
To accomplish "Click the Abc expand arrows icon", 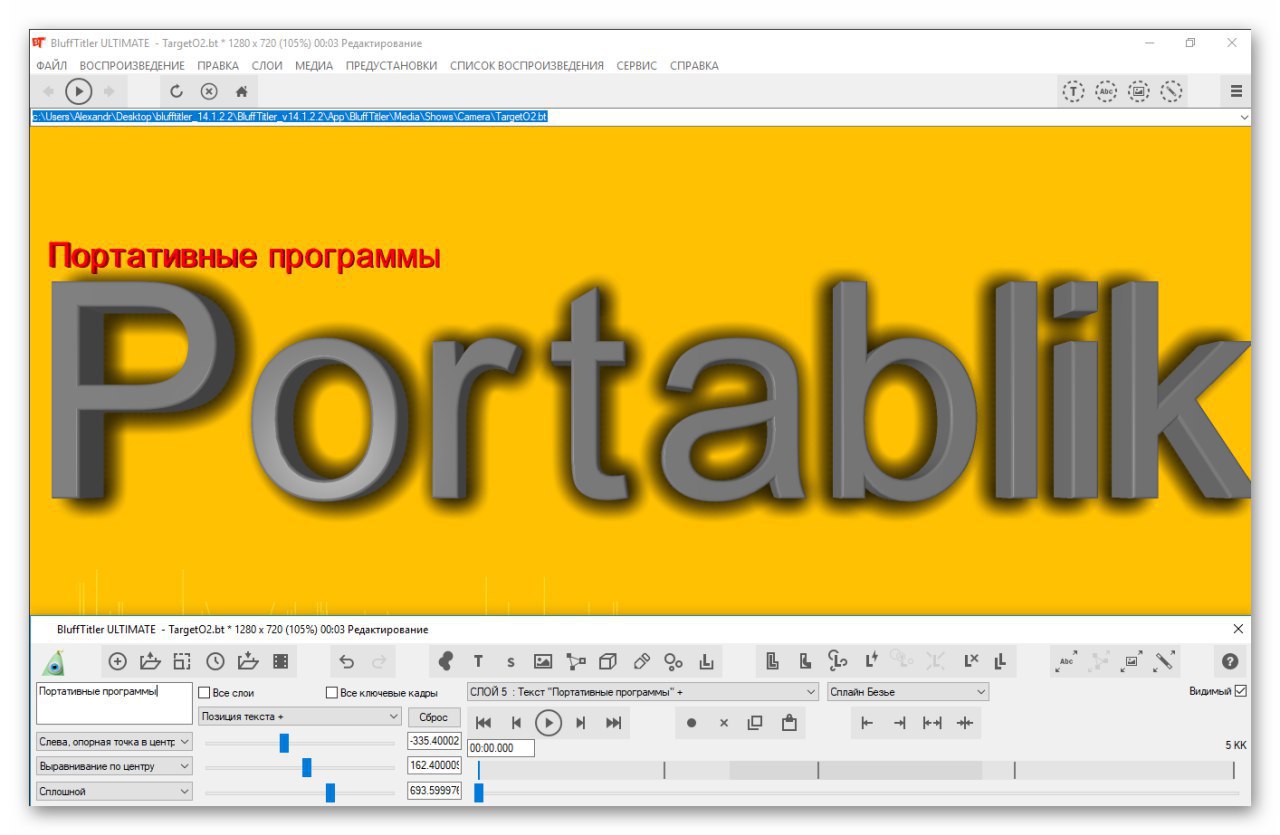I will (x=1068, y=661).
